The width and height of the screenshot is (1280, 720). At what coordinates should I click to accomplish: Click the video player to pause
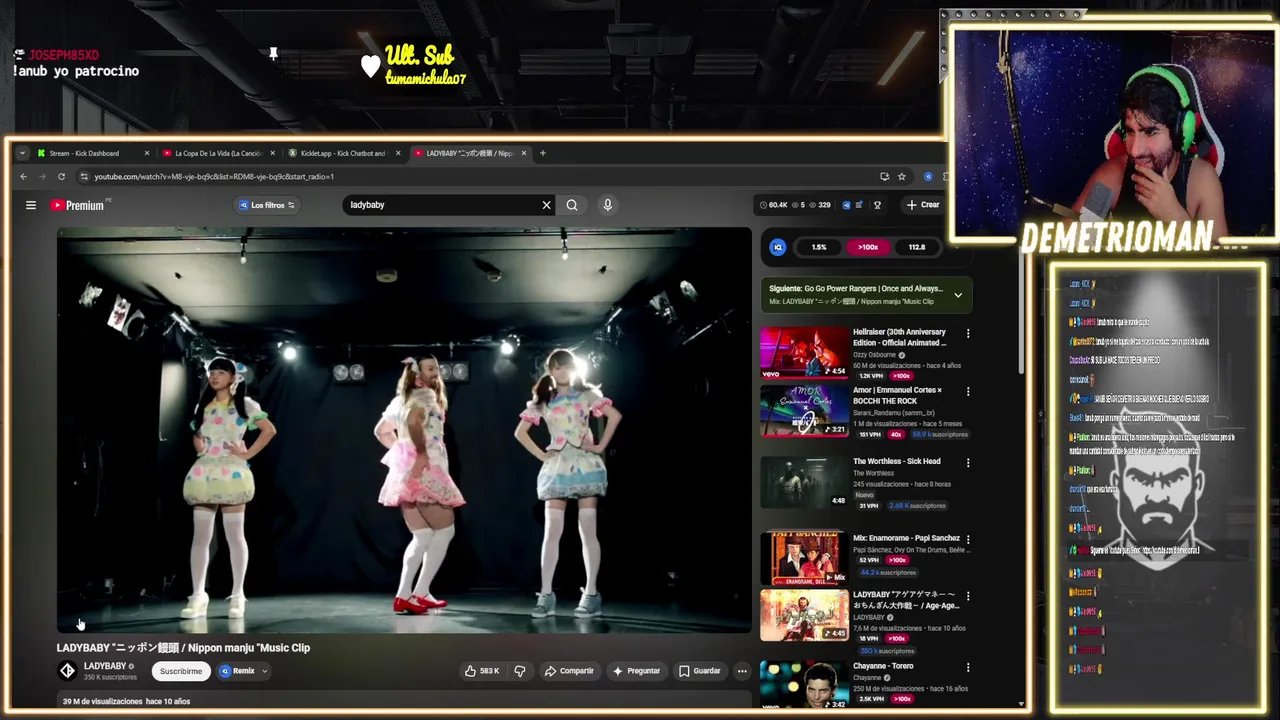coord(404,430)
